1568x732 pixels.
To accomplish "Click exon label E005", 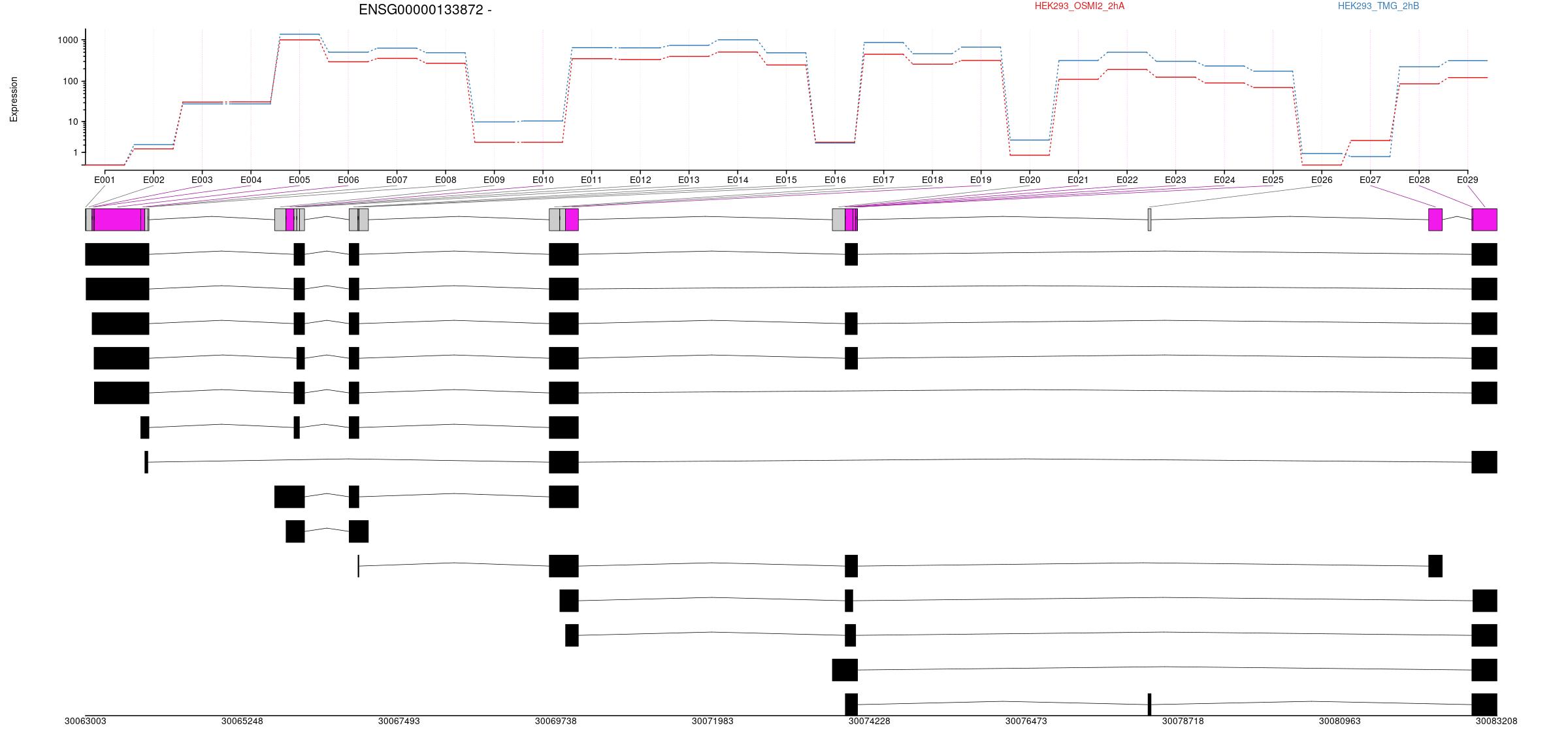I will tap(299, 180).
